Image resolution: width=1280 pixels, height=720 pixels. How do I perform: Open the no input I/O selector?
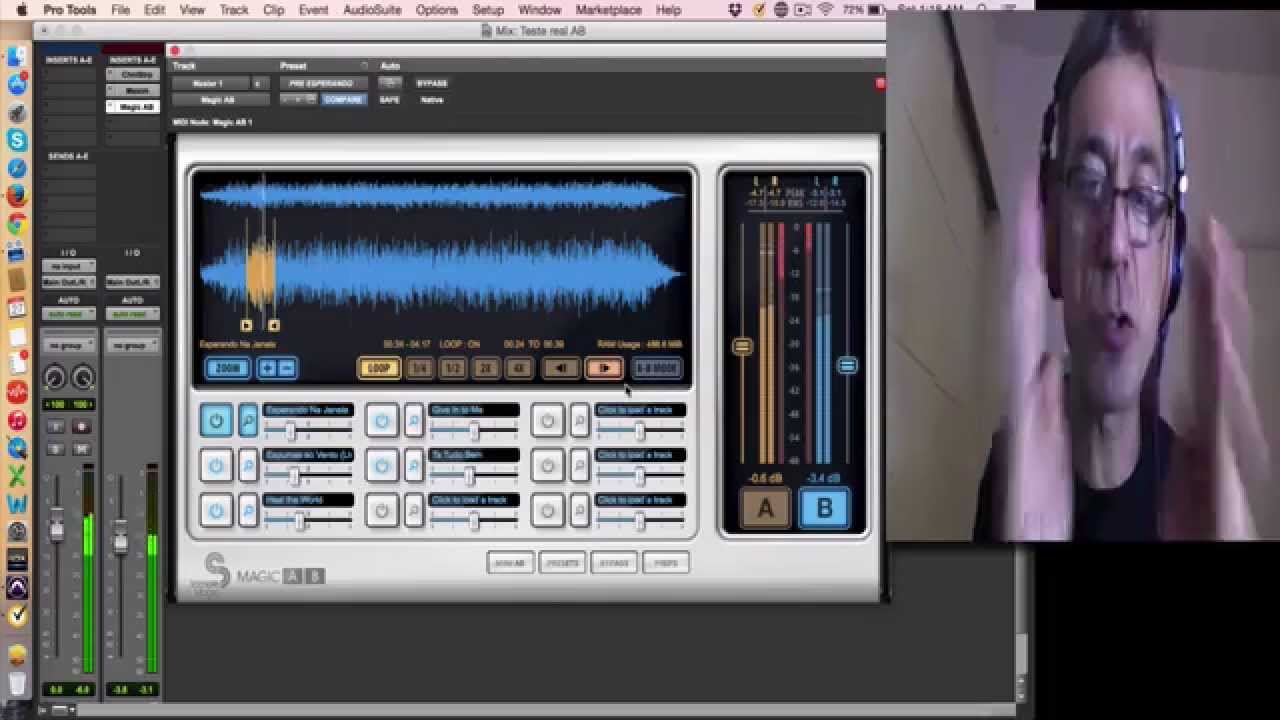(x=68, y=267)
